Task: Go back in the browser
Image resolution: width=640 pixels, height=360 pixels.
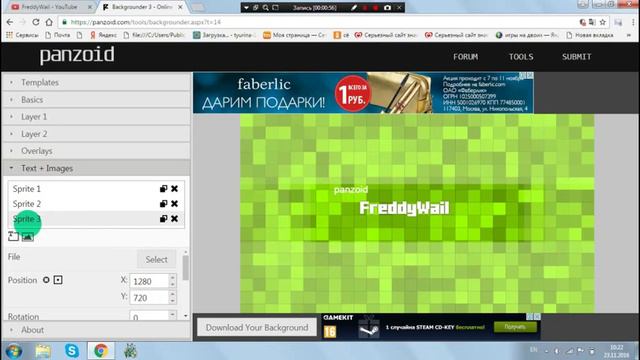Action: (10, 22)
